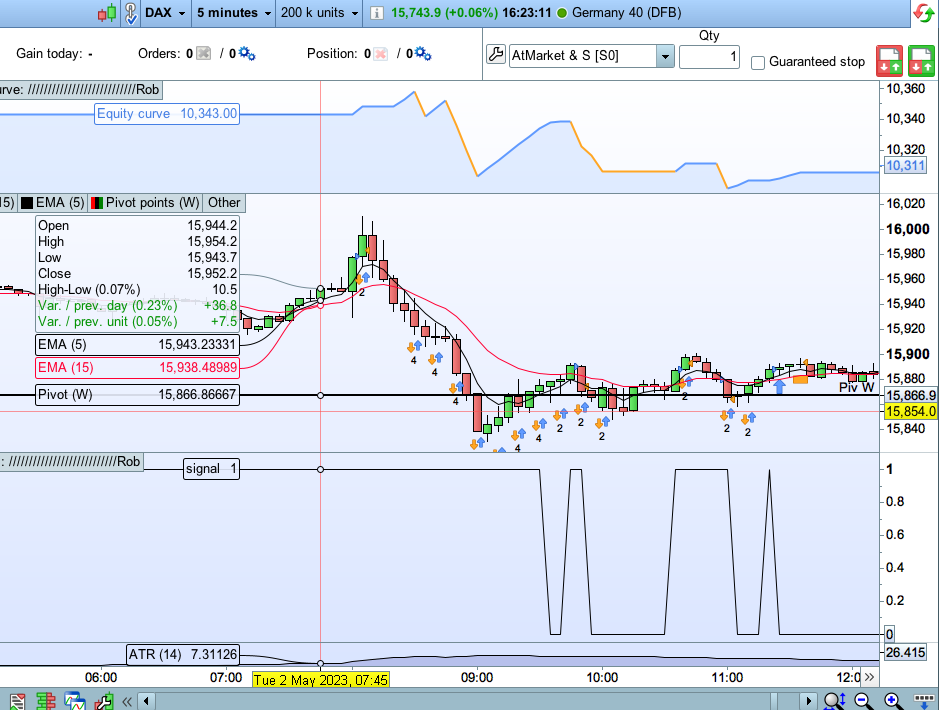Select the Pivot points (W) indicator tab
Viewport: 939px width, 710px height.
pyautogui.click(x=146, y=203)
